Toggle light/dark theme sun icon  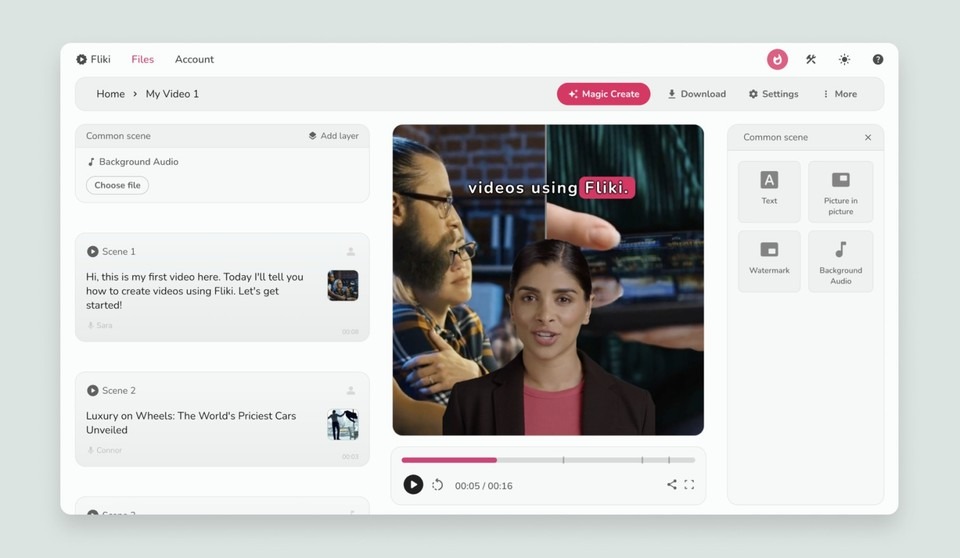pyautogui.click(x=844, y=60)
